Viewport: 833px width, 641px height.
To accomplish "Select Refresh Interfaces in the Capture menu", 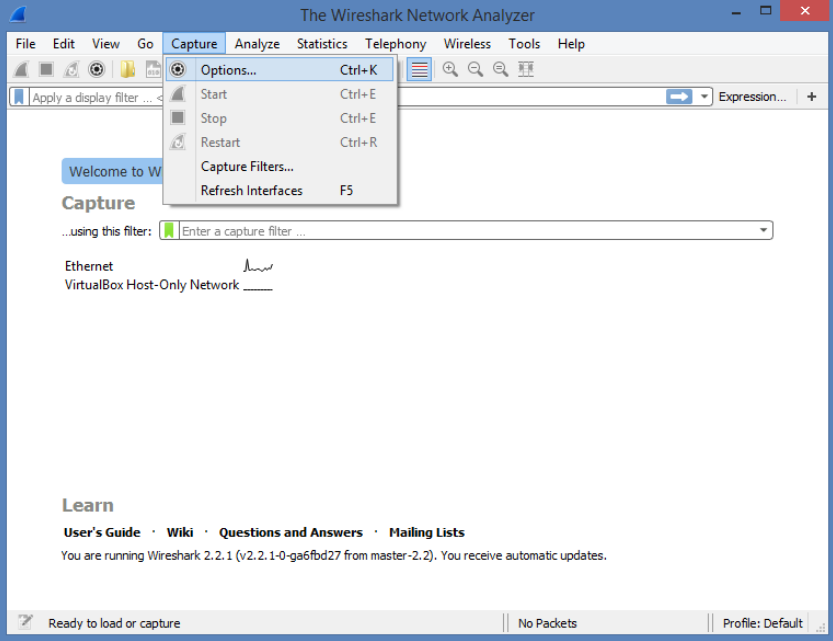I will (x=280, y=190).
